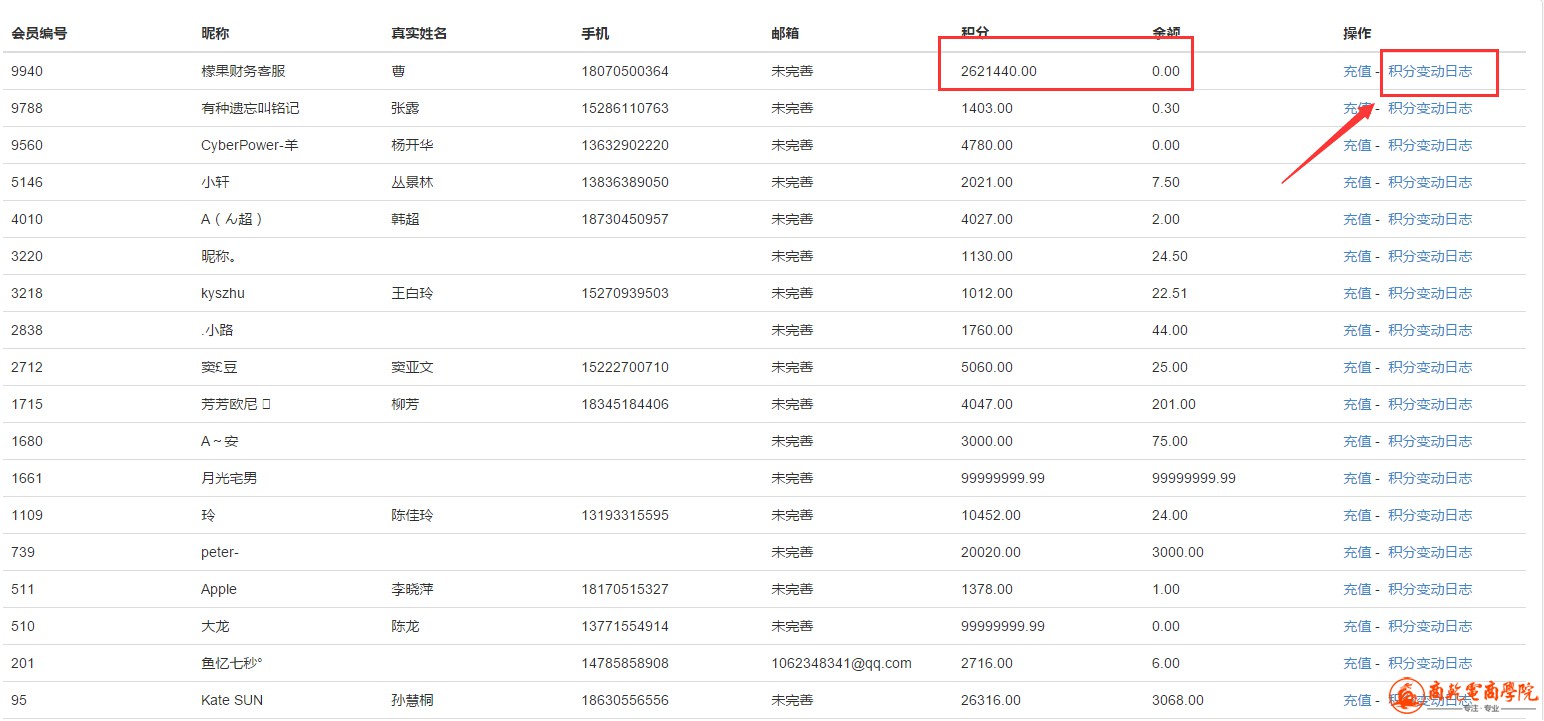
Task: Select nickname Kate SUN
Action: [232, 700]
